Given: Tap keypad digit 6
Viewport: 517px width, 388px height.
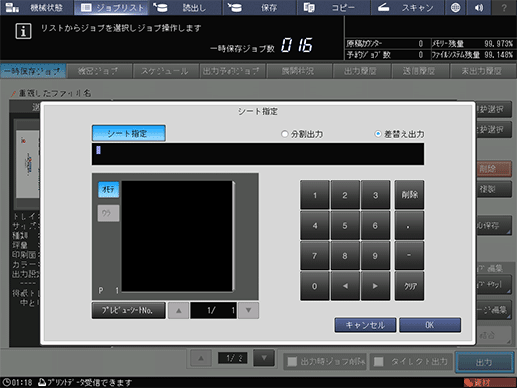Looking at the screenshot, I should [375, 225].
